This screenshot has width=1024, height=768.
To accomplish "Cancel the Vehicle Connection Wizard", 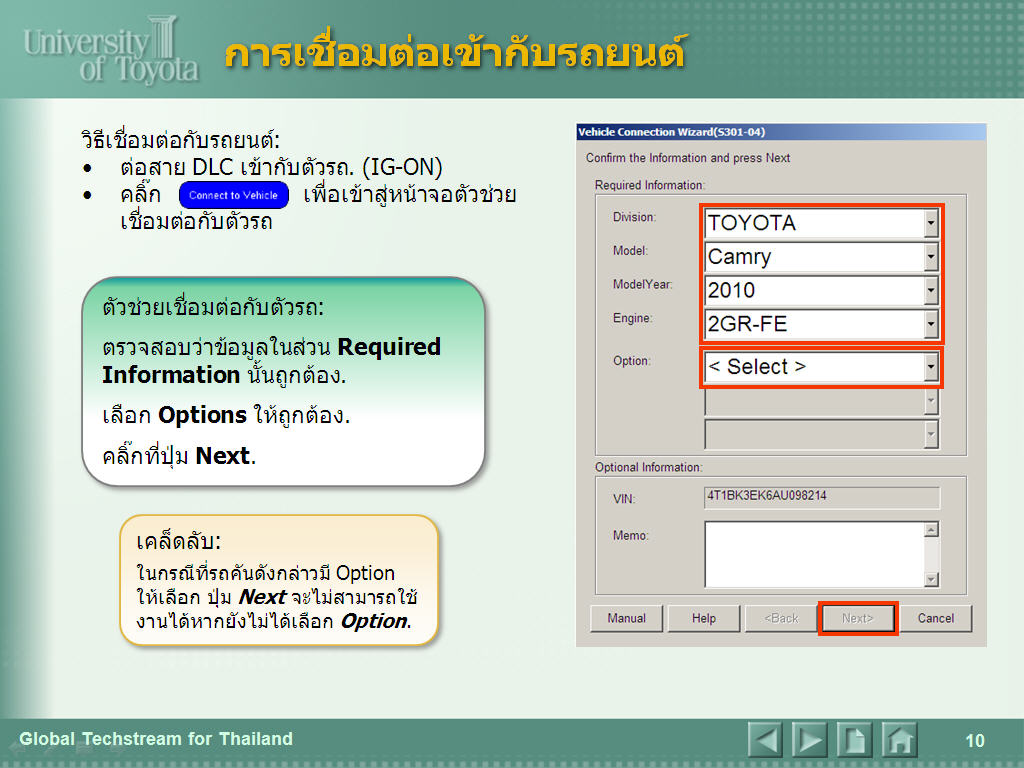I will (936, 618).
